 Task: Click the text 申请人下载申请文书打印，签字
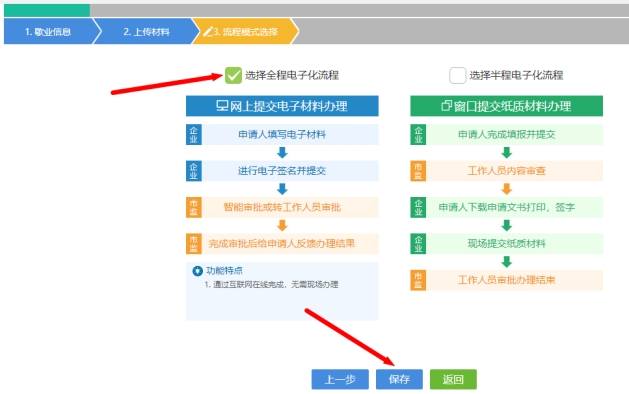tap(507, 207)
